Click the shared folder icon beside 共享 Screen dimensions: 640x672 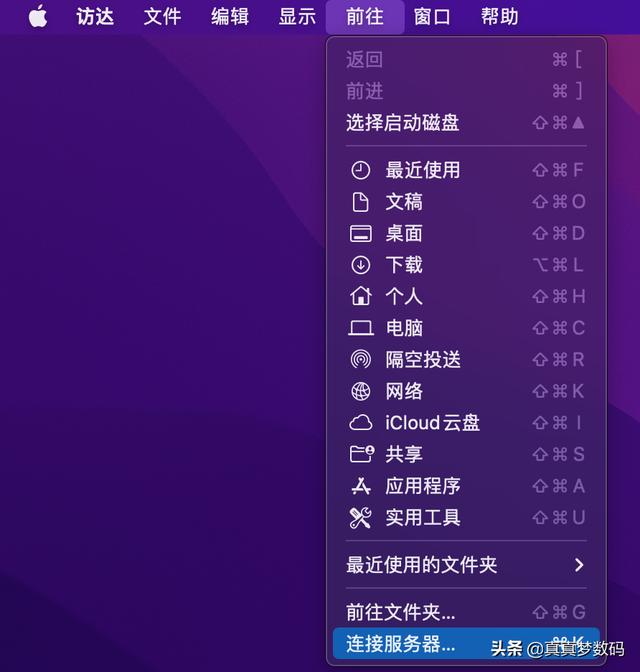361,454
